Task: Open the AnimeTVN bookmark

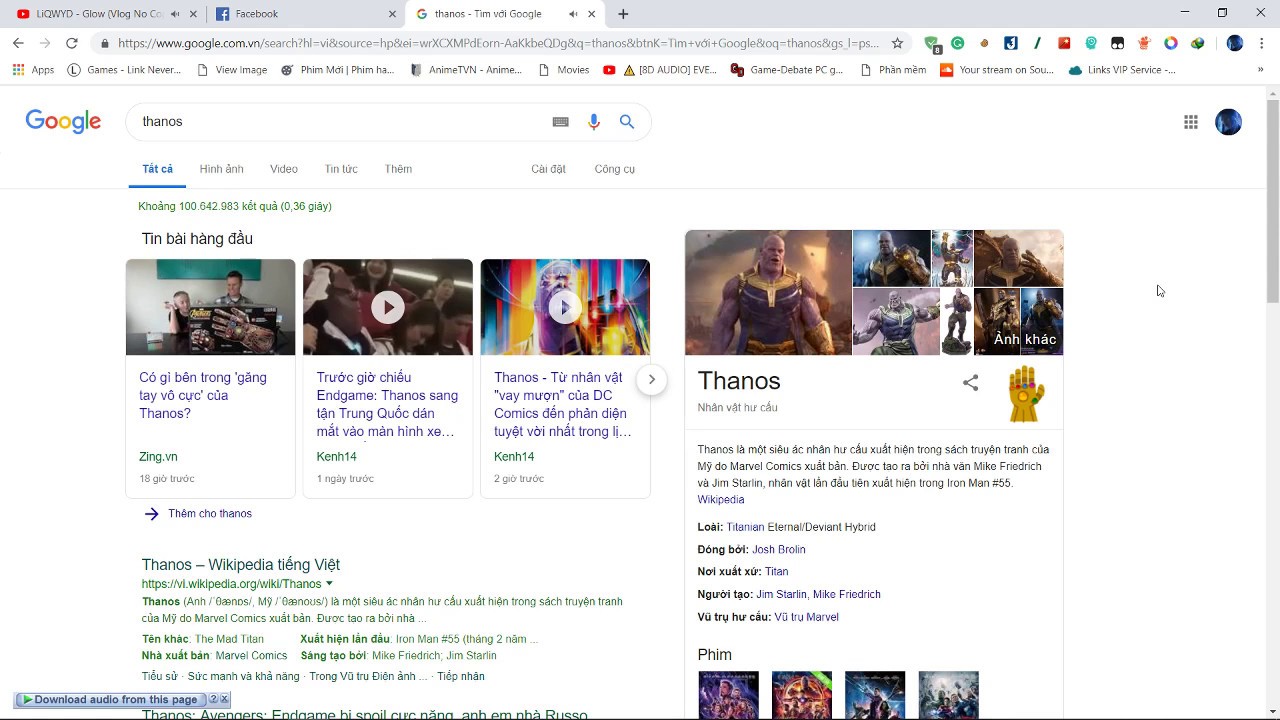Action: tap(466, 70)
